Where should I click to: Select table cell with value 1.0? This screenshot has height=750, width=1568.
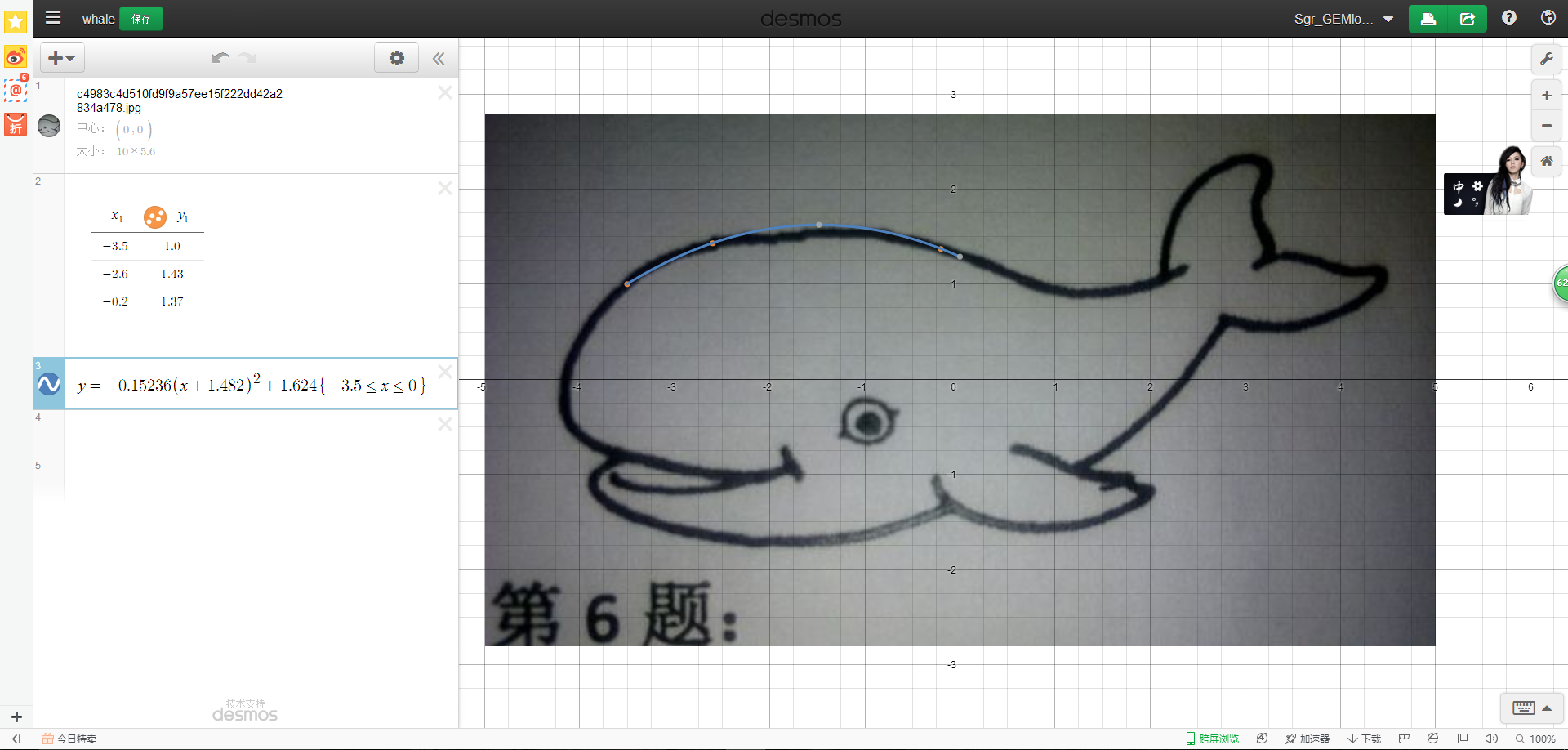[x=172, y=246]
